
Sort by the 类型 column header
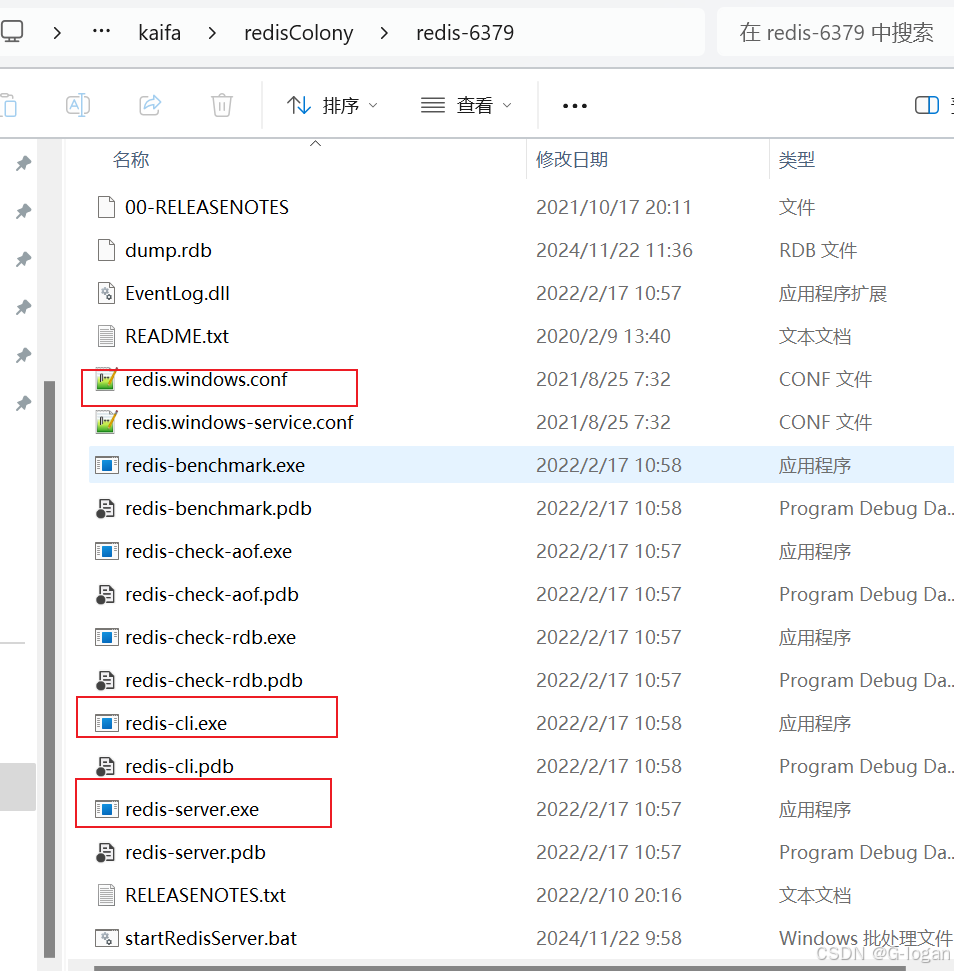point(797,160)
